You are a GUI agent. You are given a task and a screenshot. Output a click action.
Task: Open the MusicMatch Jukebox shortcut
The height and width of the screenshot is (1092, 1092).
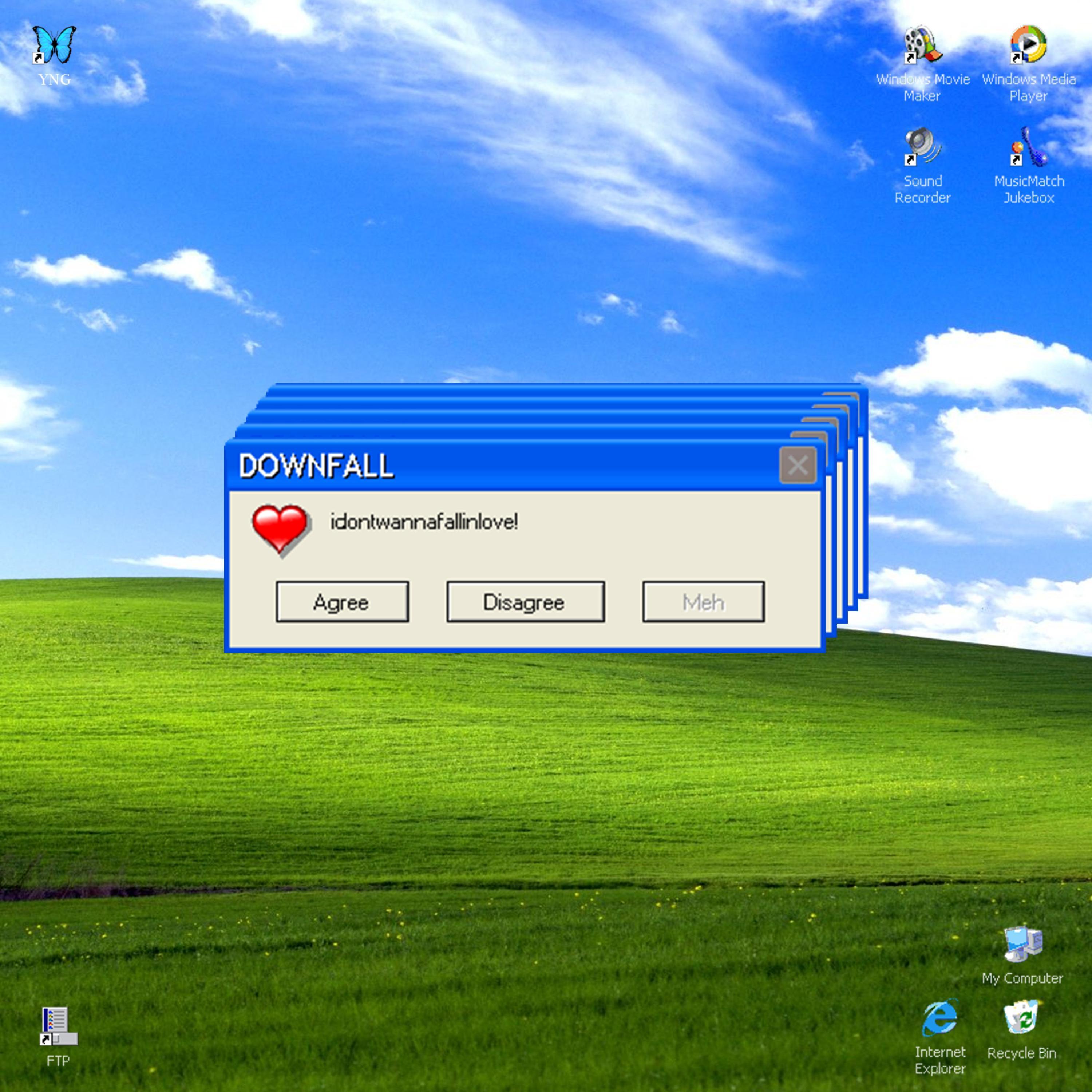pos(1028,146)
